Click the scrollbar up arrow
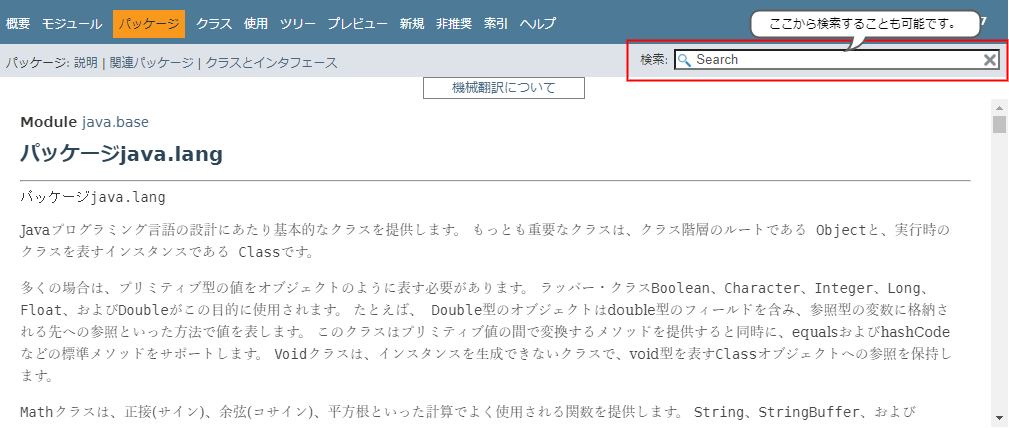 tap(999, 107)
